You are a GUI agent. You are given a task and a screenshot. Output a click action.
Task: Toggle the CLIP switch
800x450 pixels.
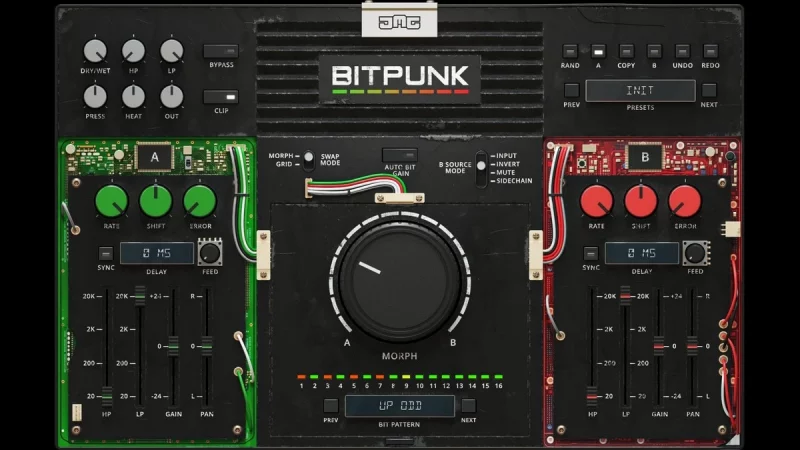[x=221, y=97]
